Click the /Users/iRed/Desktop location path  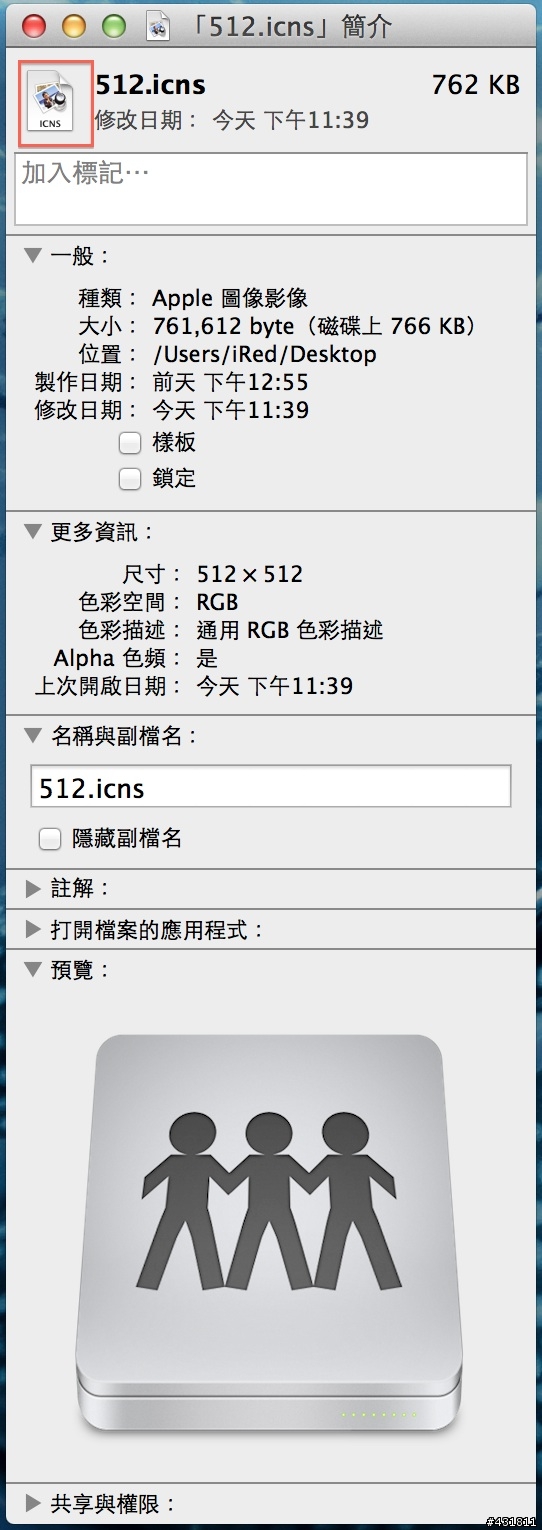click(264, 354)
